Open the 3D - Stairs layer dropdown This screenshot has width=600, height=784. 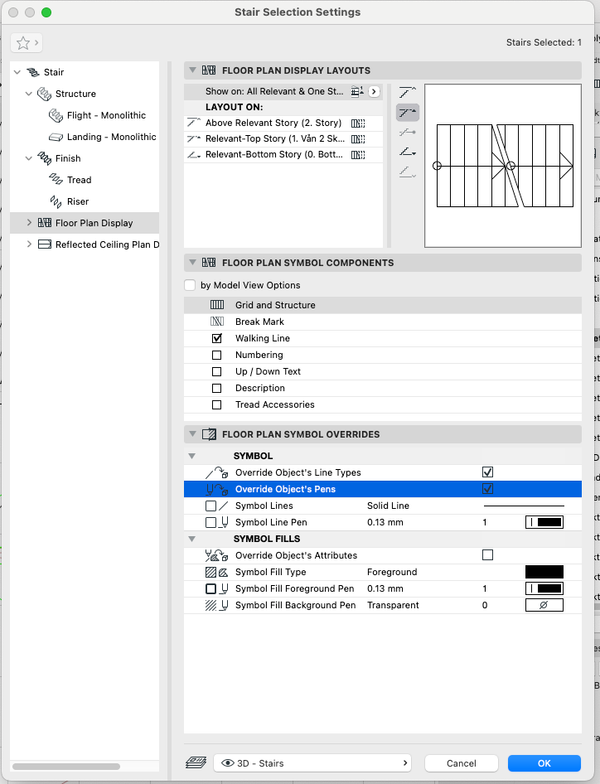[312, 763]
